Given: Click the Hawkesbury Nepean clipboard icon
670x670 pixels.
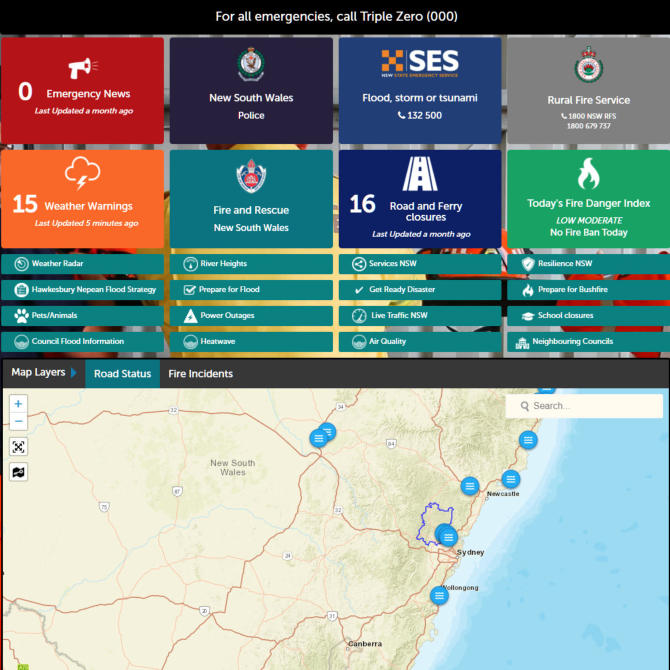Looking at the screenshot, I should coord(21,290).
